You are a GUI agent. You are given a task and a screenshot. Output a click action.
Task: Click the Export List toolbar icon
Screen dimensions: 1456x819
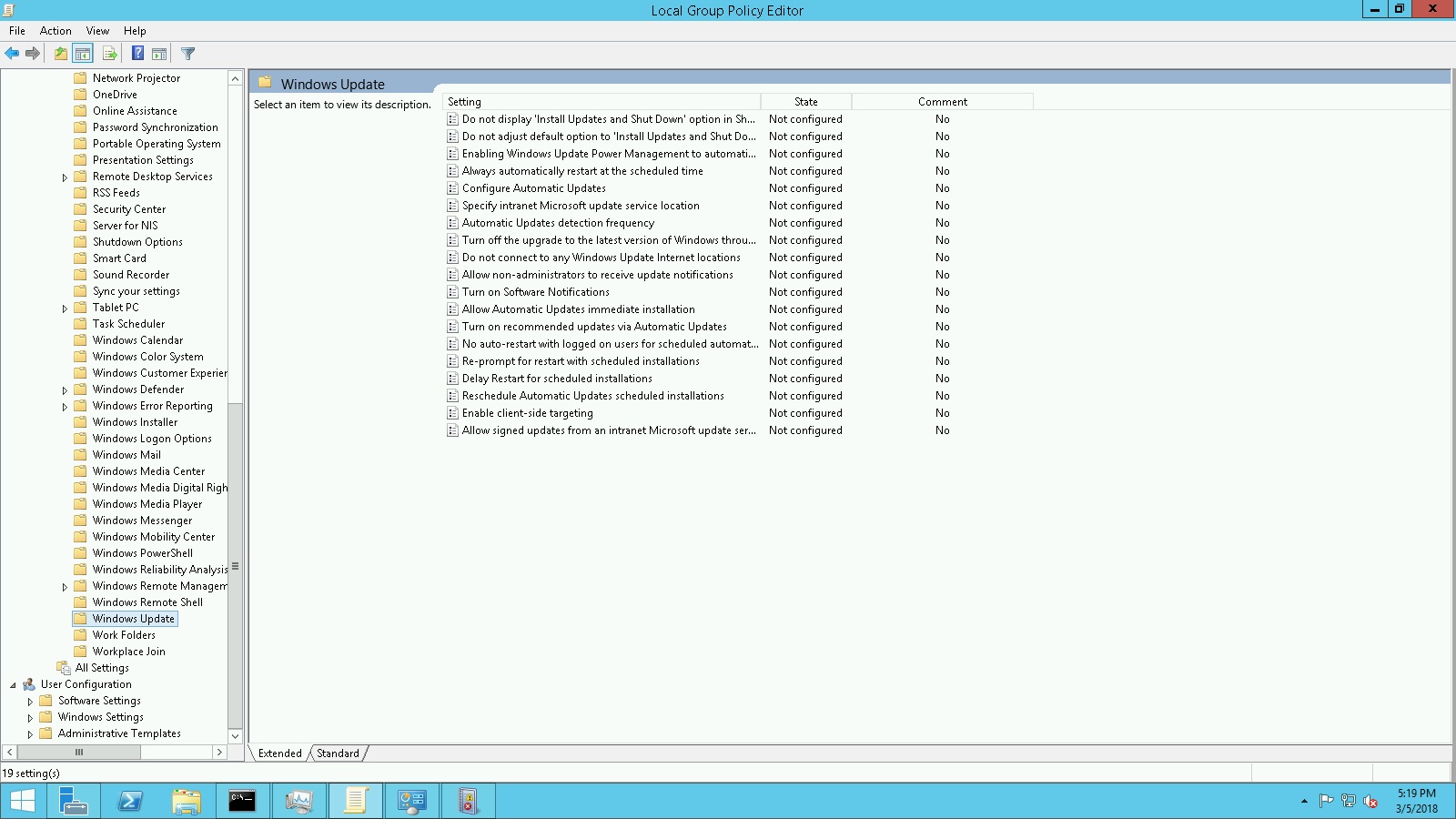110,54
